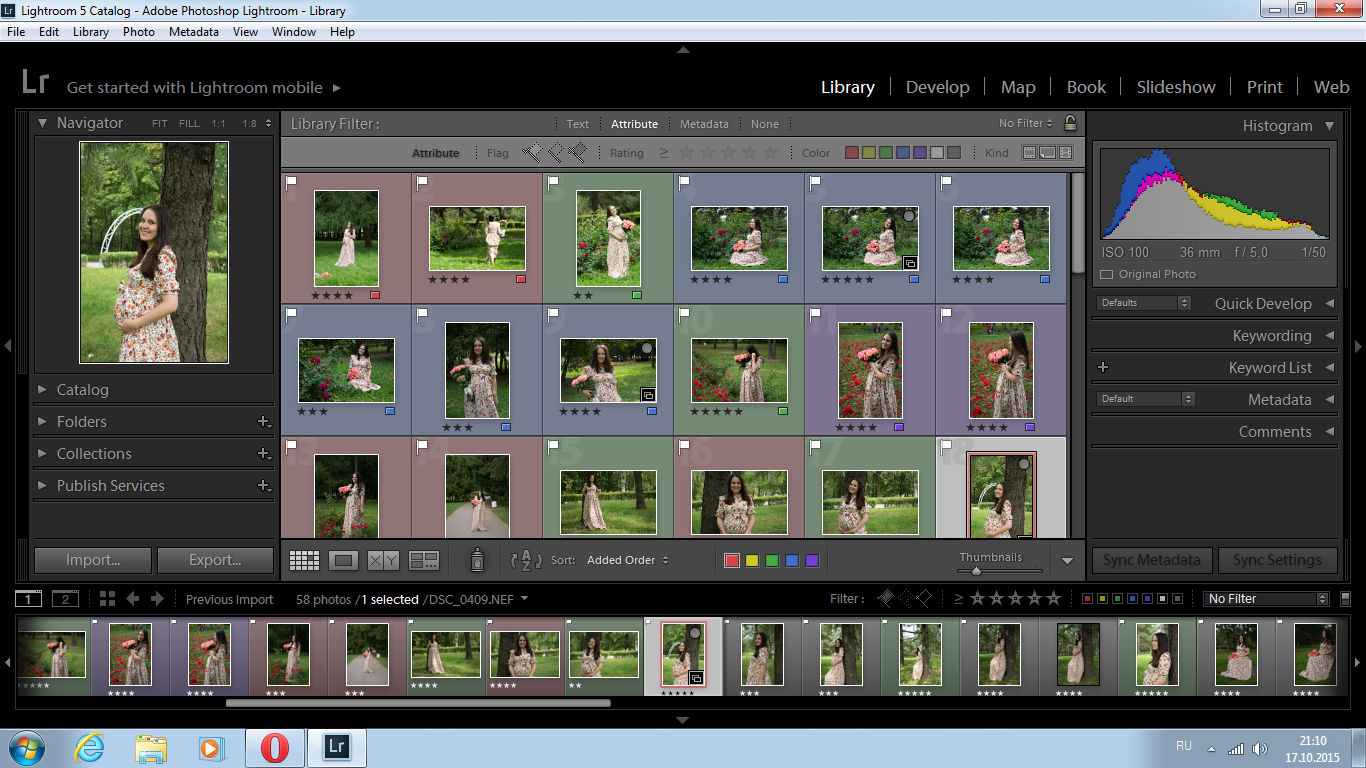1366x768 pixels.
Task: Go back with left arrow in filmstrip bar
Action: tap(133, 599)
